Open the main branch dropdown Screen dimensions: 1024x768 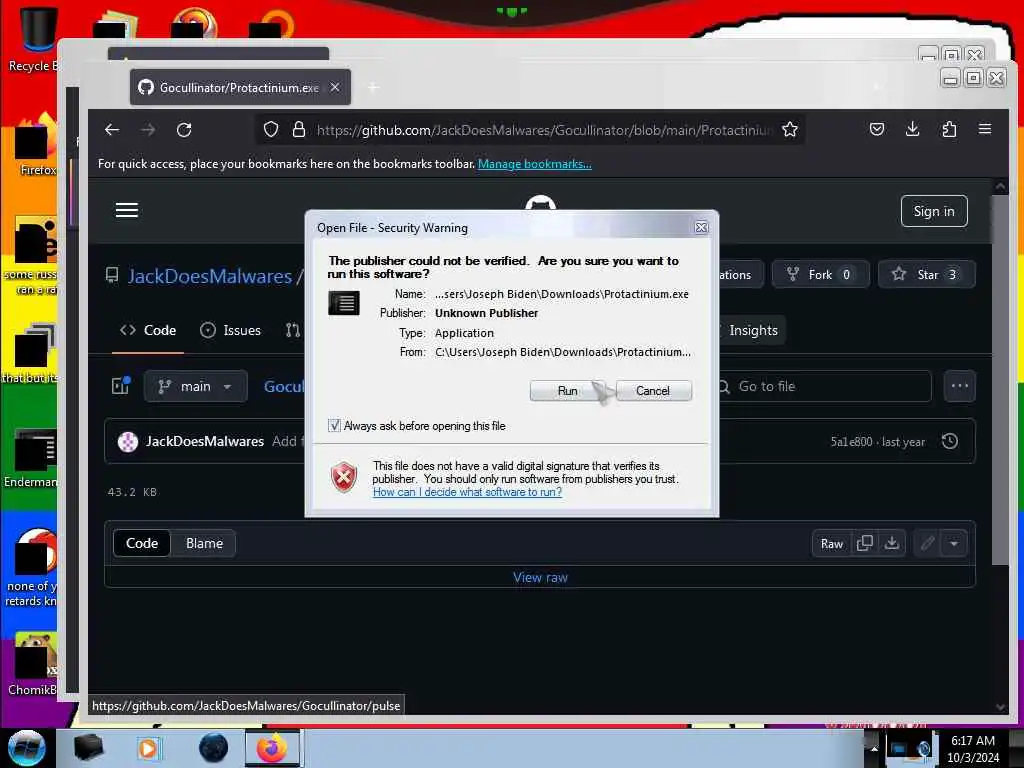195,386
